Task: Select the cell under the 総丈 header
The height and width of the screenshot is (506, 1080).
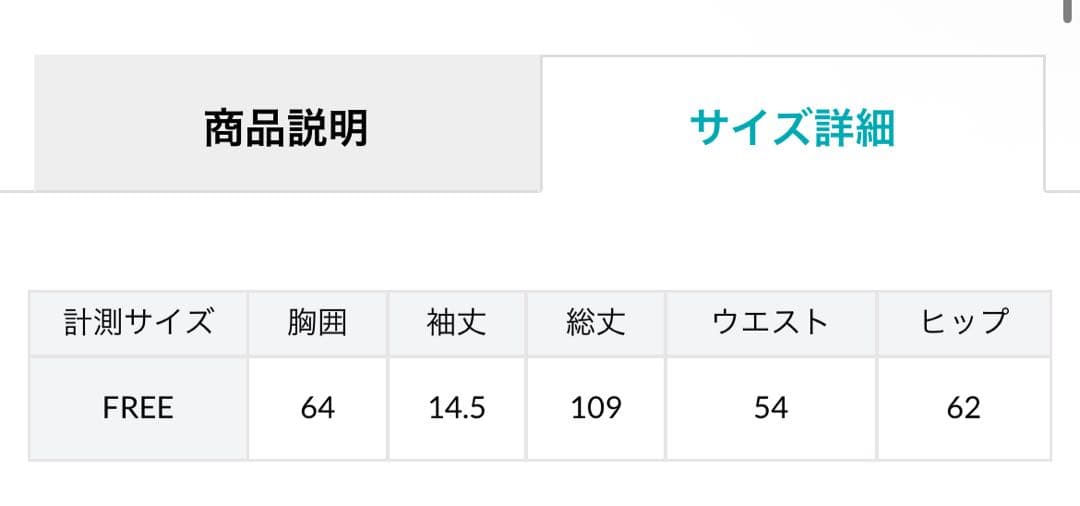Action: point(595,408)
